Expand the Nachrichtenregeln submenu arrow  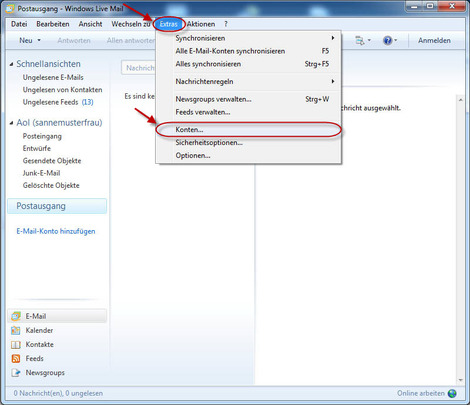click(x=333, y=81)
